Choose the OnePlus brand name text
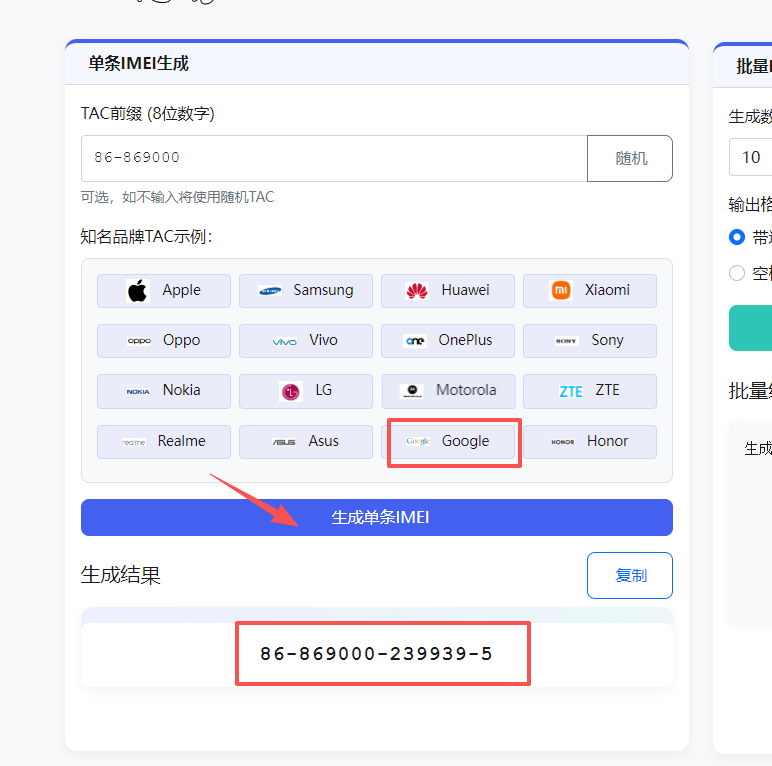The height and width of the screenshot is (766, 772). (465, 340)
